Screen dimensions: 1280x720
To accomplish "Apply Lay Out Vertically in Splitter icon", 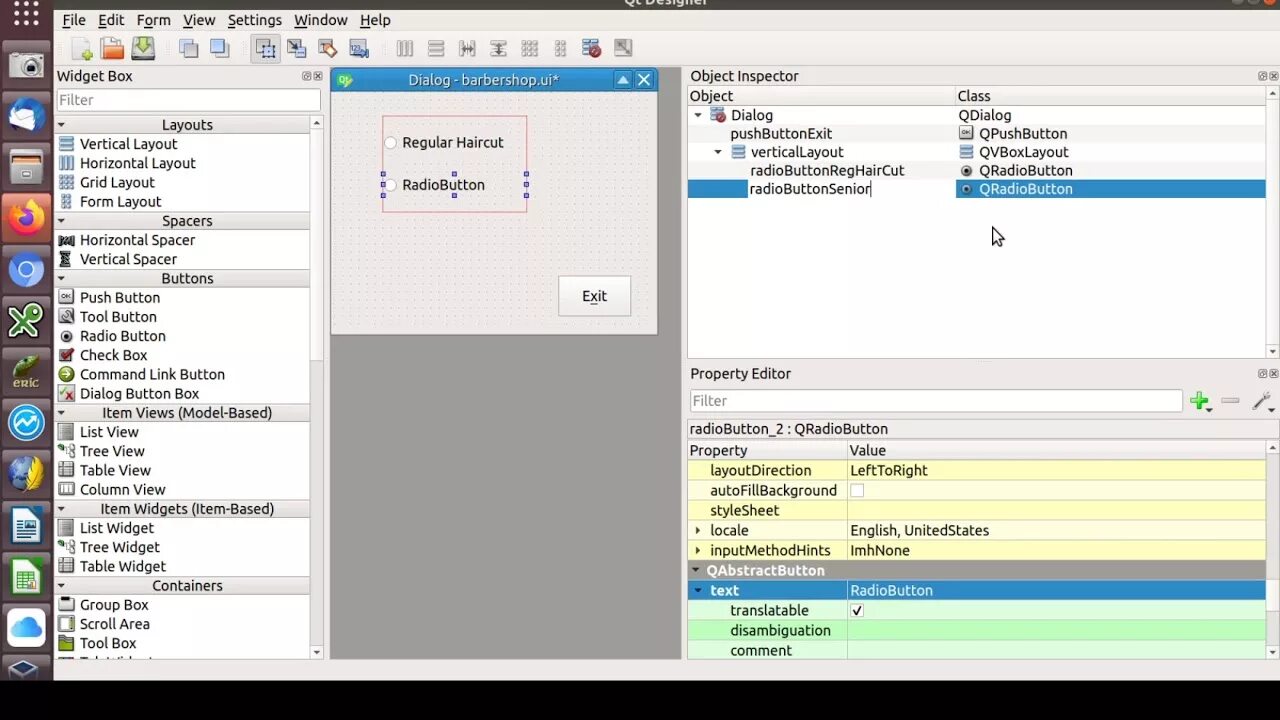I will tap(498, 48).
